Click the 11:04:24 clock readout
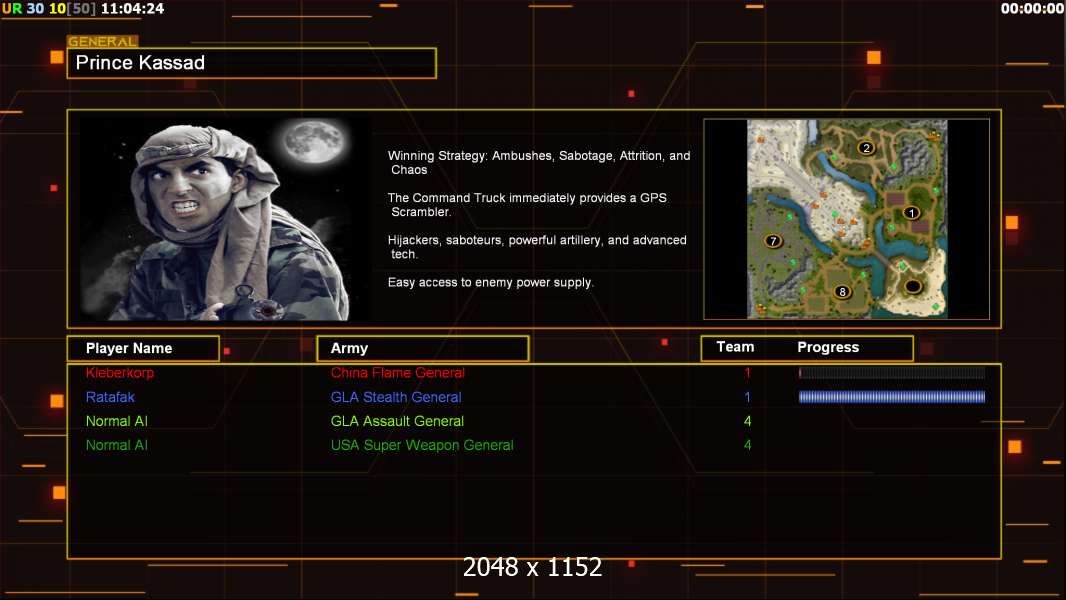 pos(133,9)
